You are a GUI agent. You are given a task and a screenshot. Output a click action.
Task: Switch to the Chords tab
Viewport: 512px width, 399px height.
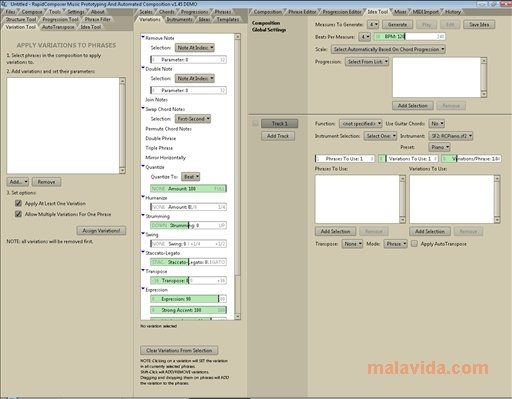tap(167, 12)
